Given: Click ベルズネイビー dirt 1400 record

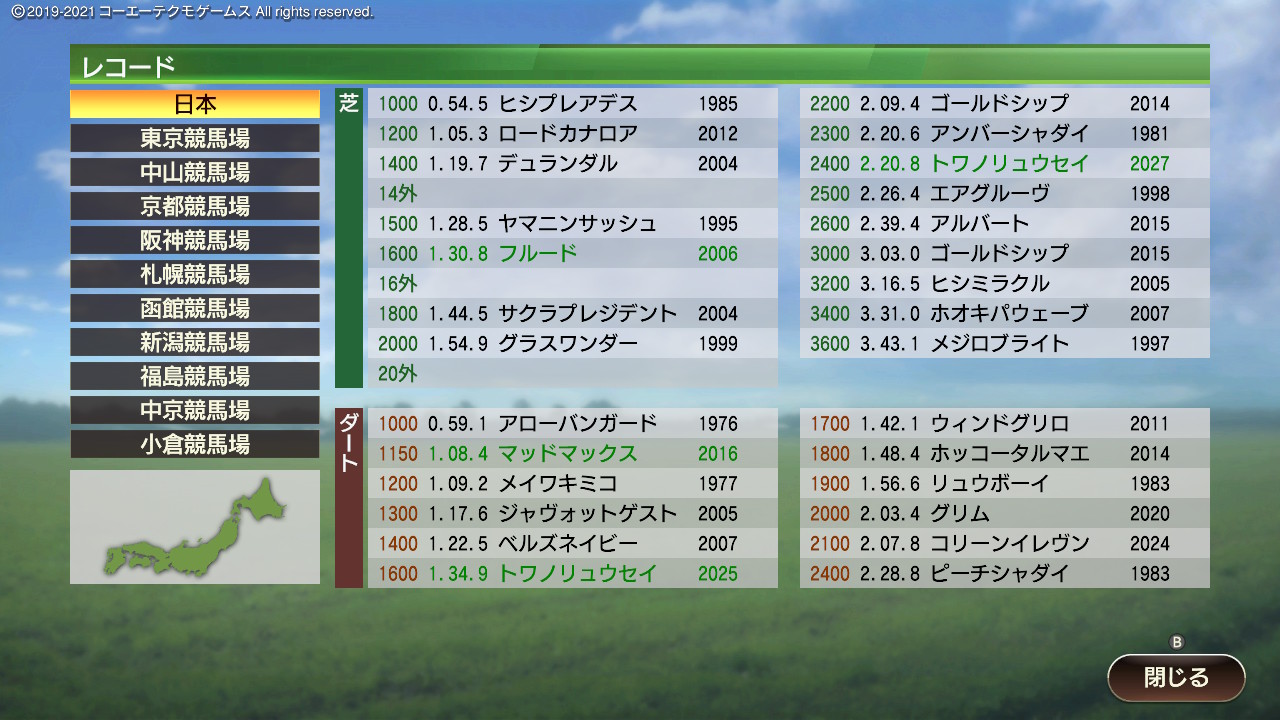Looking at the screenshot, I should 573,543.
